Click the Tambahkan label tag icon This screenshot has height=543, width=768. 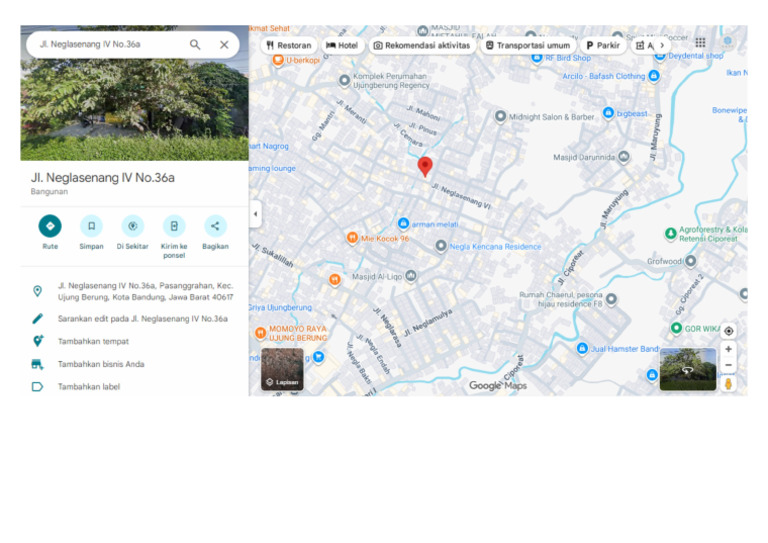37,387
